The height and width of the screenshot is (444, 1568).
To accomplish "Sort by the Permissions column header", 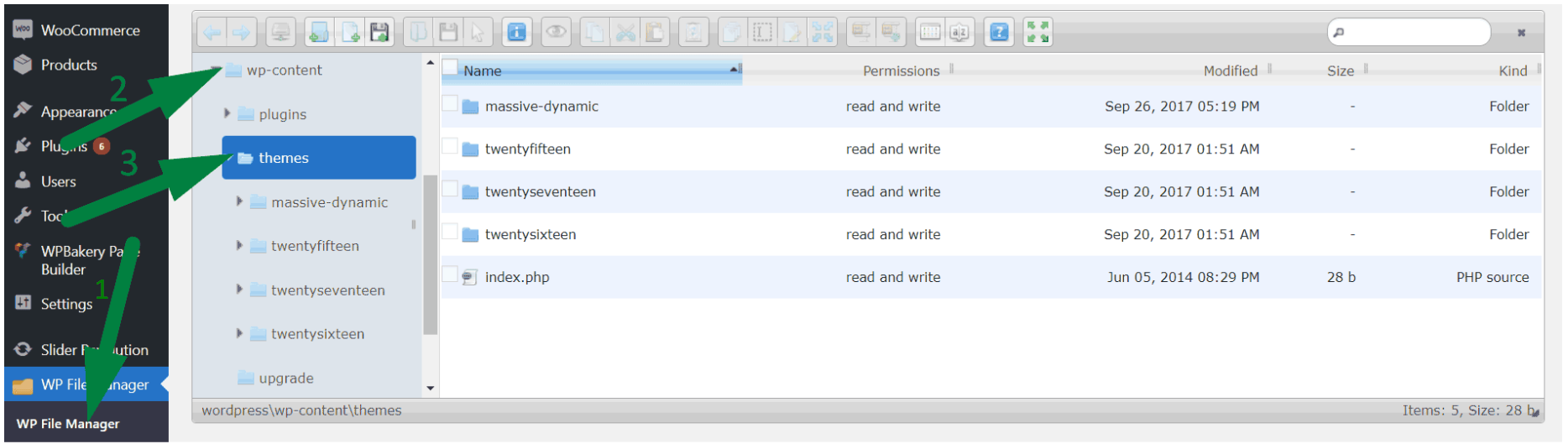I will tap(901, 71).
